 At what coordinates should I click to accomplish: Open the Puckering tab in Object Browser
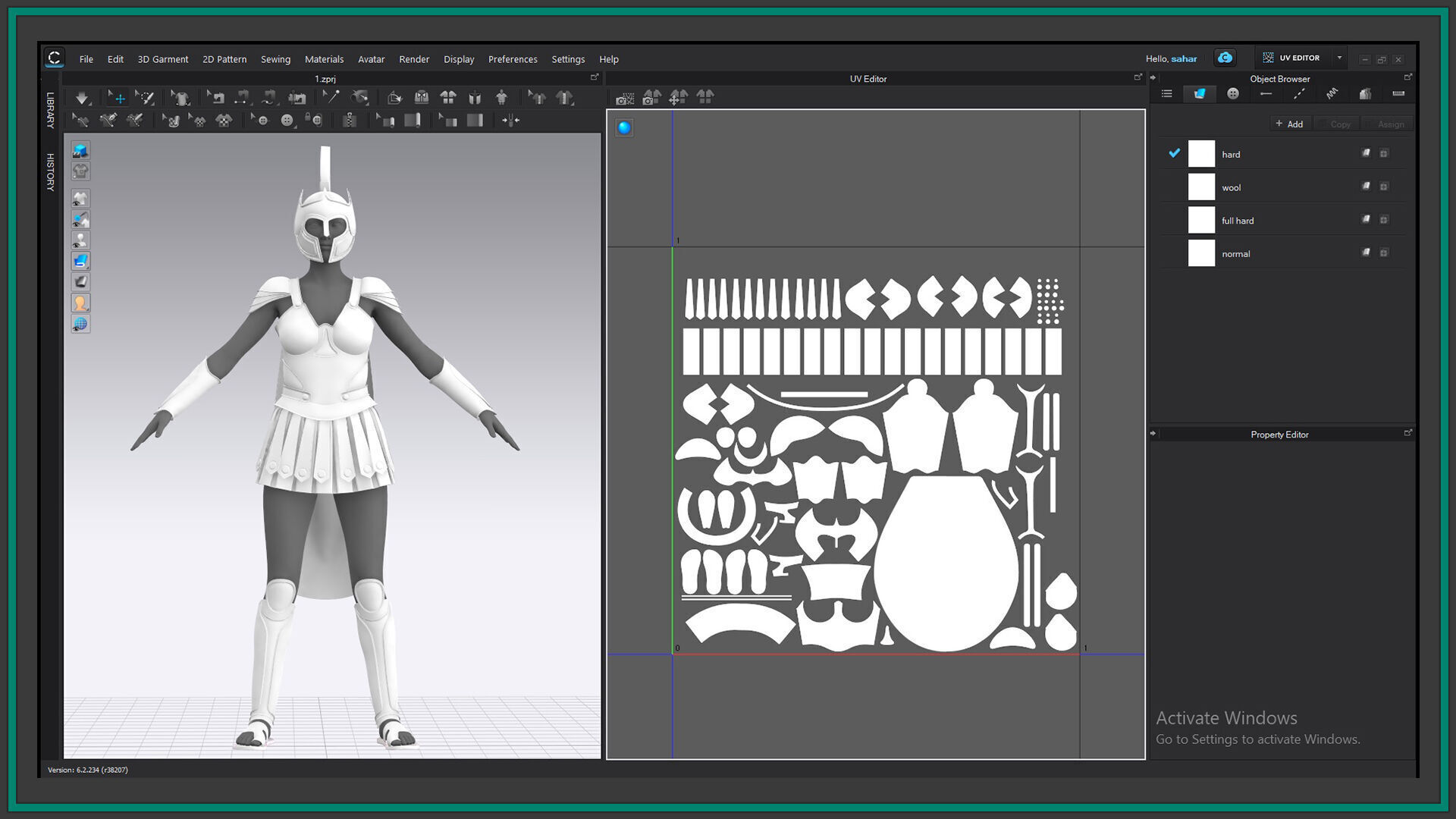click(1332, 94)
